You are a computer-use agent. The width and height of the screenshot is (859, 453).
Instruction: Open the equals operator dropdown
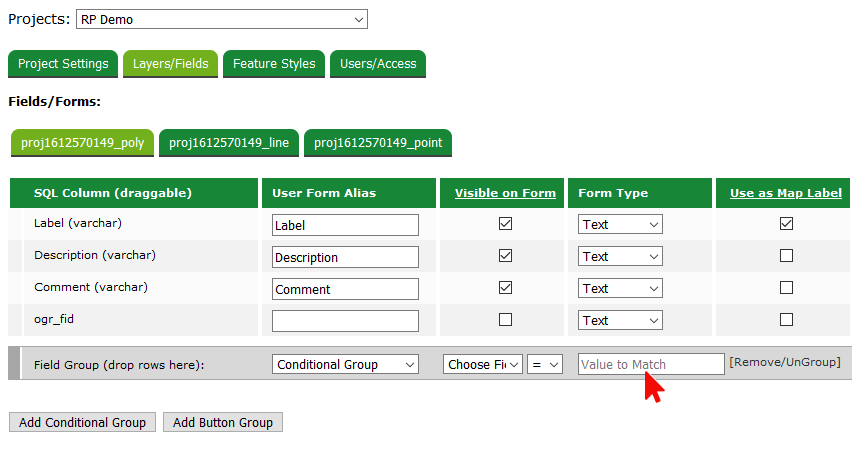tap(546, 365)
